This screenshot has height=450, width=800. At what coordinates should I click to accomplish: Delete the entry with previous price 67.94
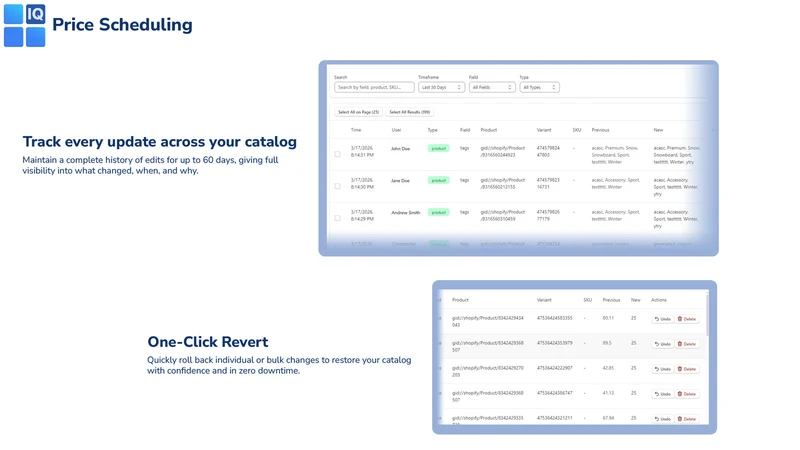click(687, 419)
